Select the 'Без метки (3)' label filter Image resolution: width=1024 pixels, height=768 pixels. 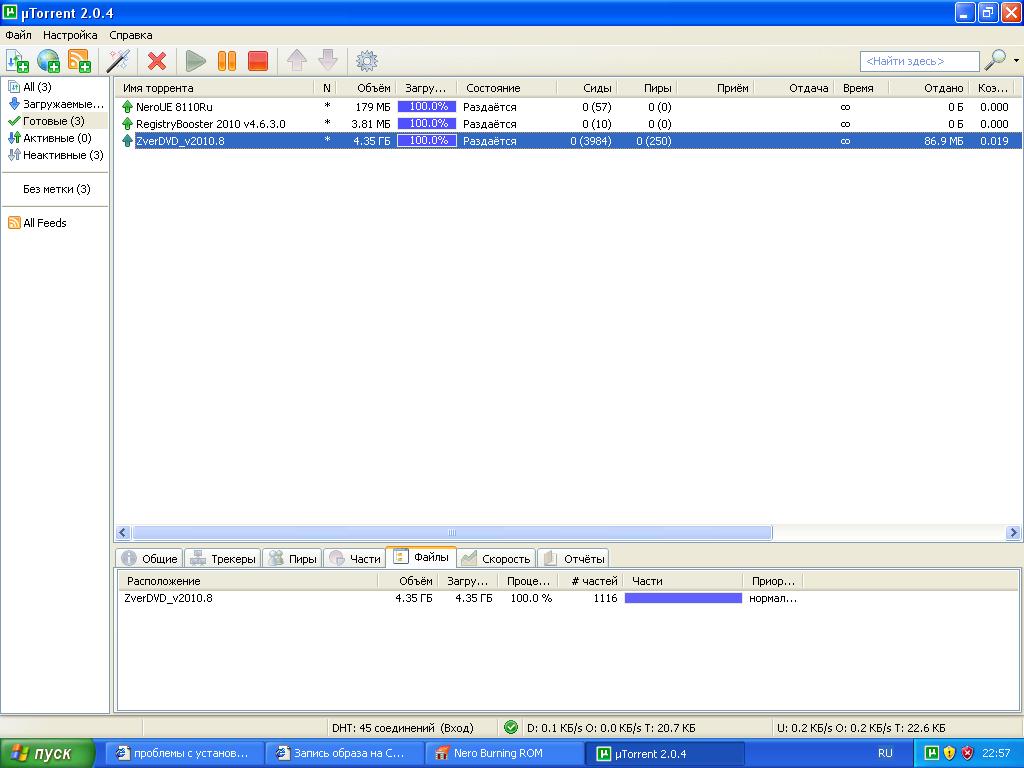57,189
